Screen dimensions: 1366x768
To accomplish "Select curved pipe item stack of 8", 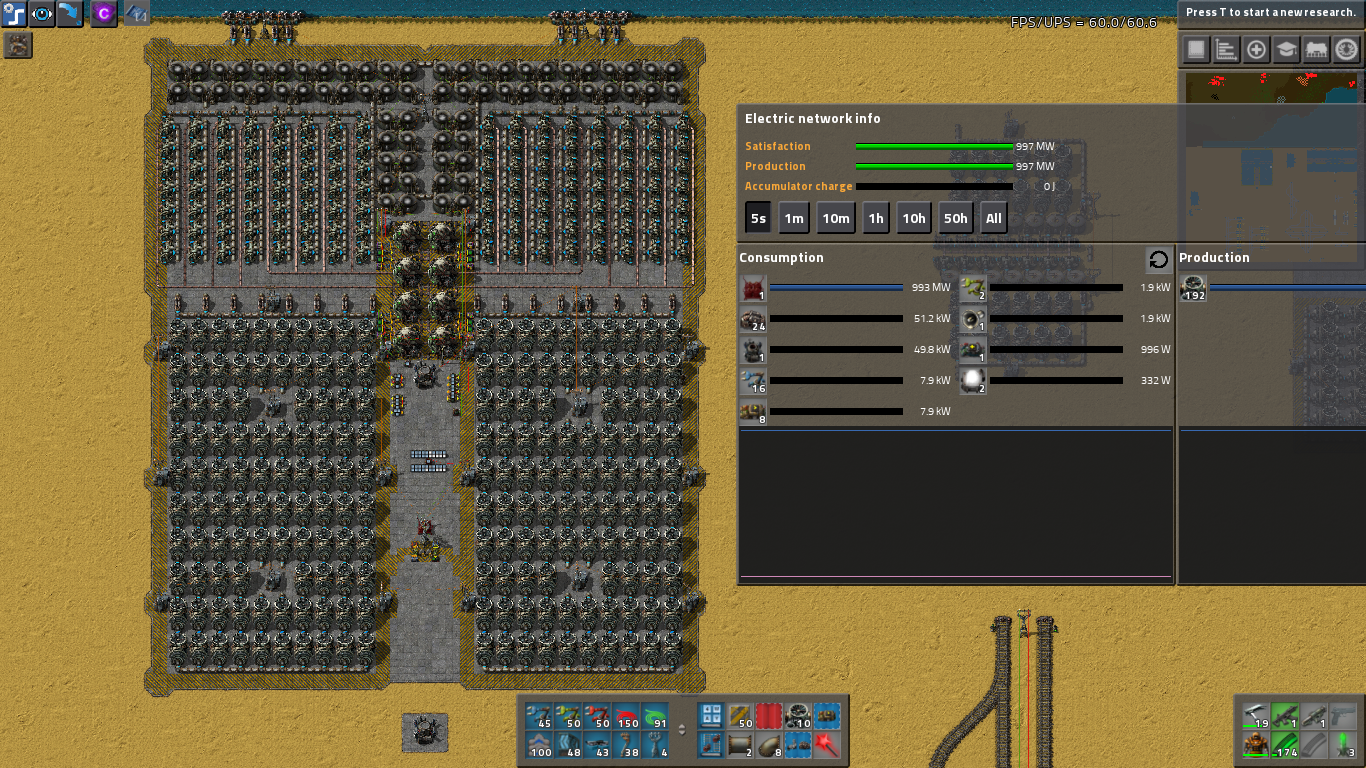I will 769,745.
